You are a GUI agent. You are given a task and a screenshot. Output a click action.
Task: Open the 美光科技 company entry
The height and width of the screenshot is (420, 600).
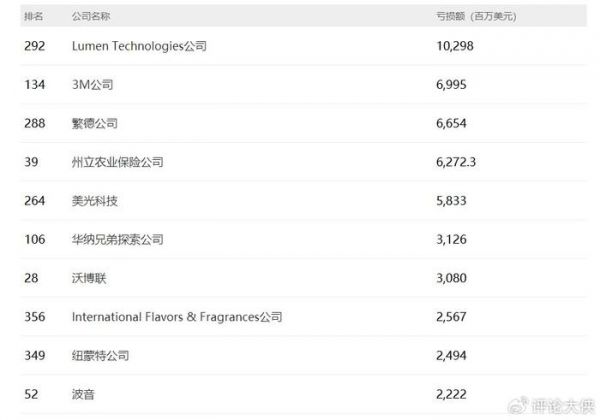[95, 201]
